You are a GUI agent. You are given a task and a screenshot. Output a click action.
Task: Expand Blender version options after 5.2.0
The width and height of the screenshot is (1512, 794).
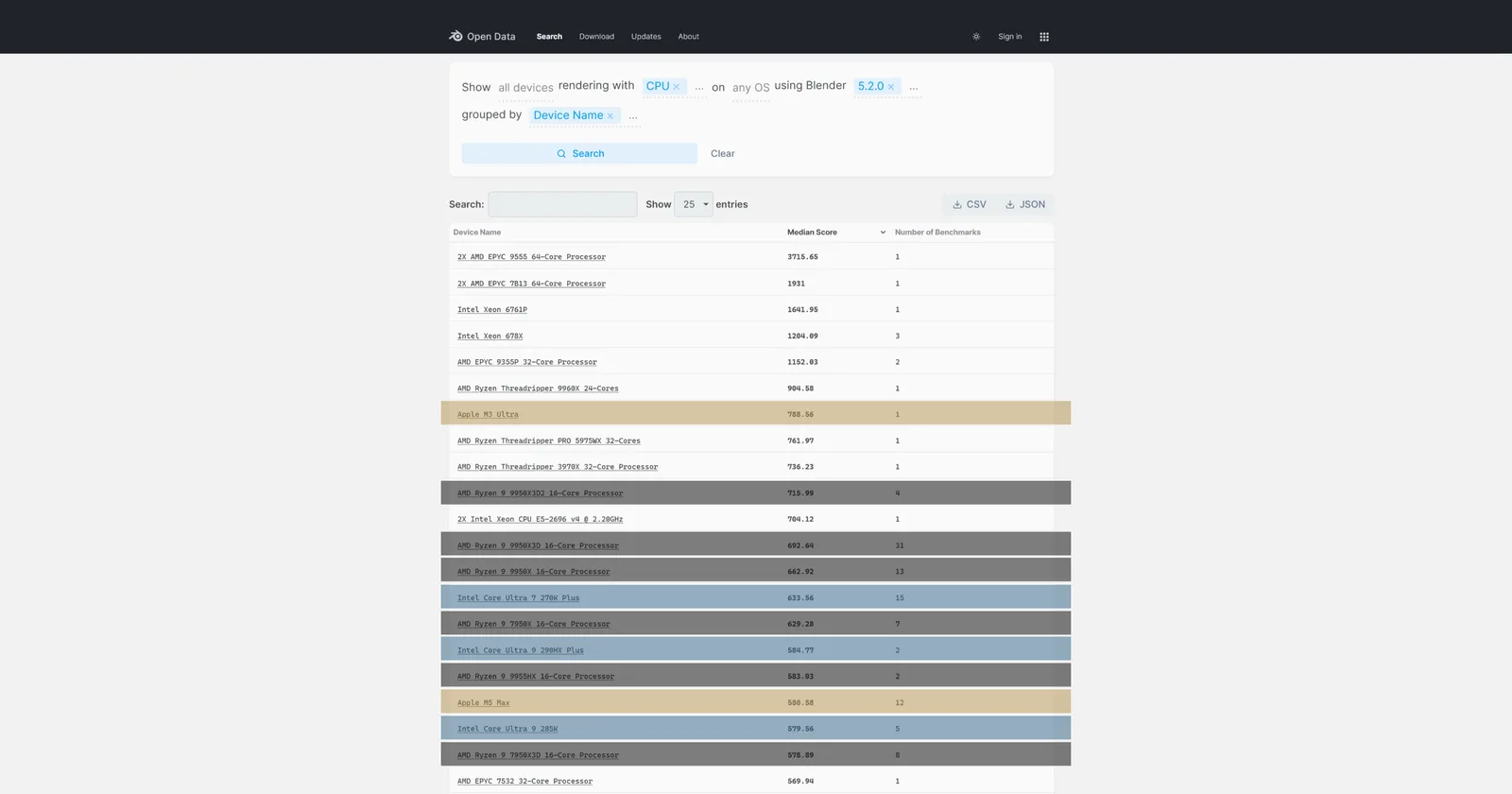coord(914,88)
